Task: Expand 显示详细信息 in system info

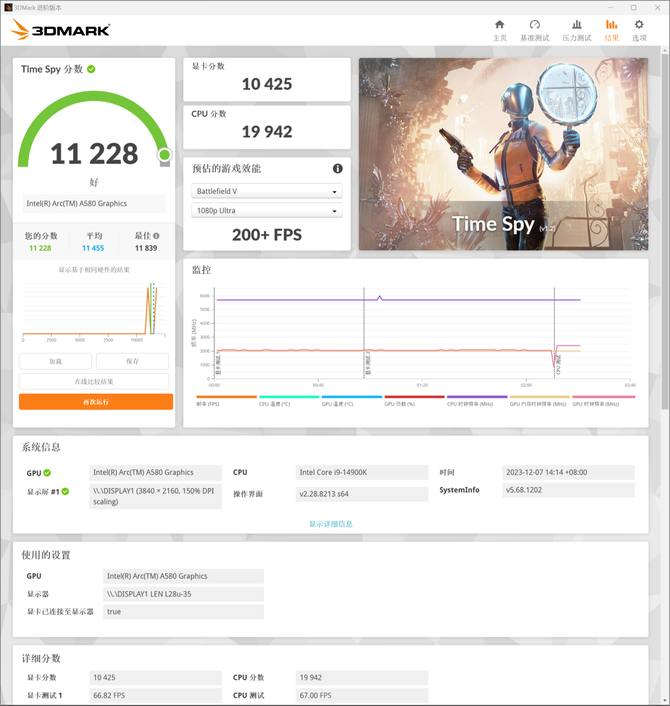Action: [330, 524]
